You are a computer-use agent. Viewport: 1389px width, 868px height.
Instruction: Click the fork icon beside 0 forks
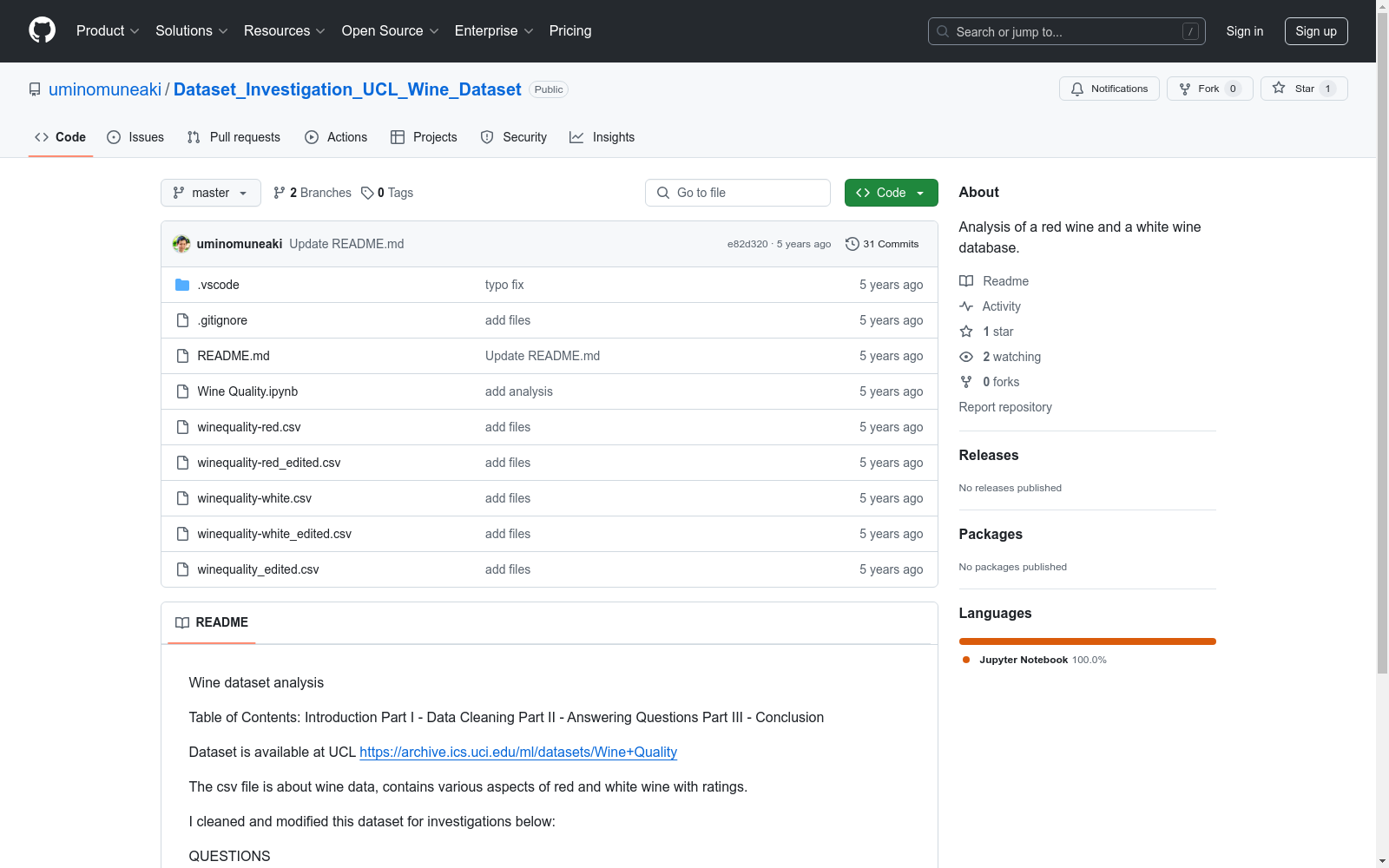(x=966, y=382)
